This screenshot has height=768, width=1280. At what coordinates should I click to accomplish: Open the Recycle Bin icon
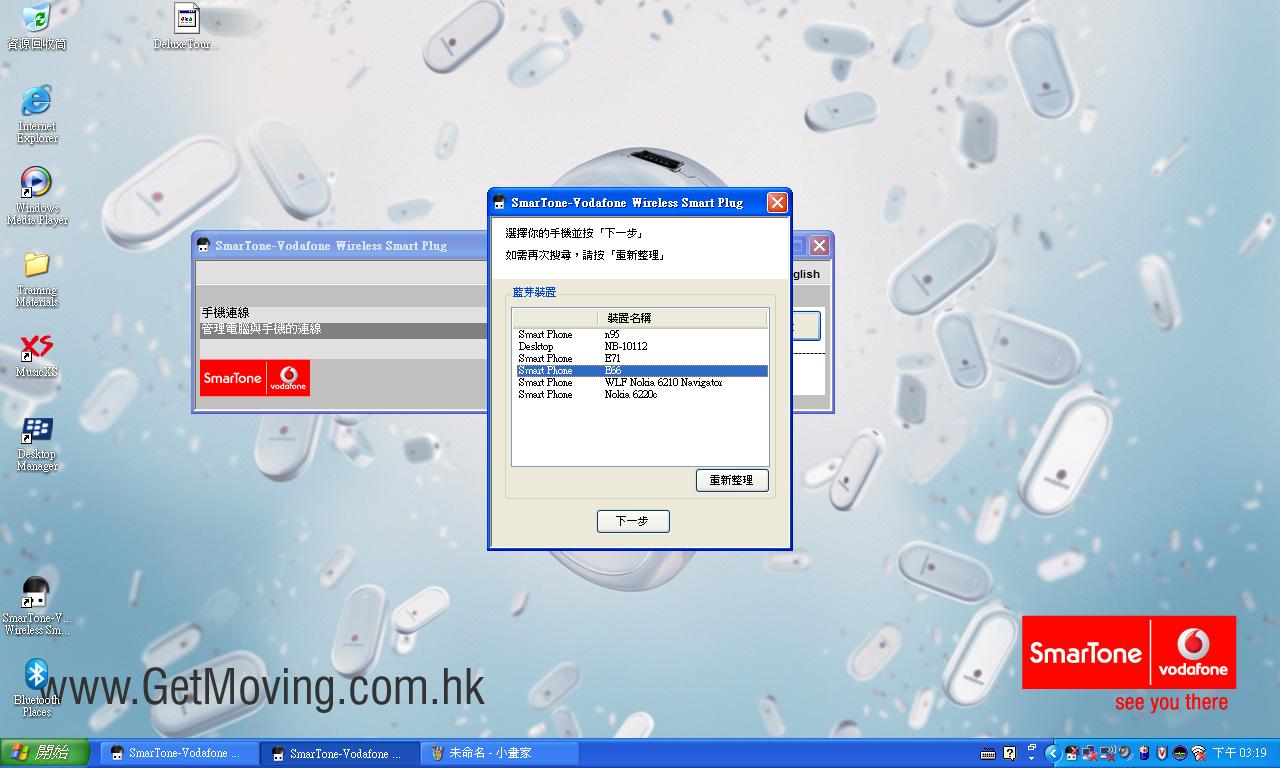coord(37,18)
